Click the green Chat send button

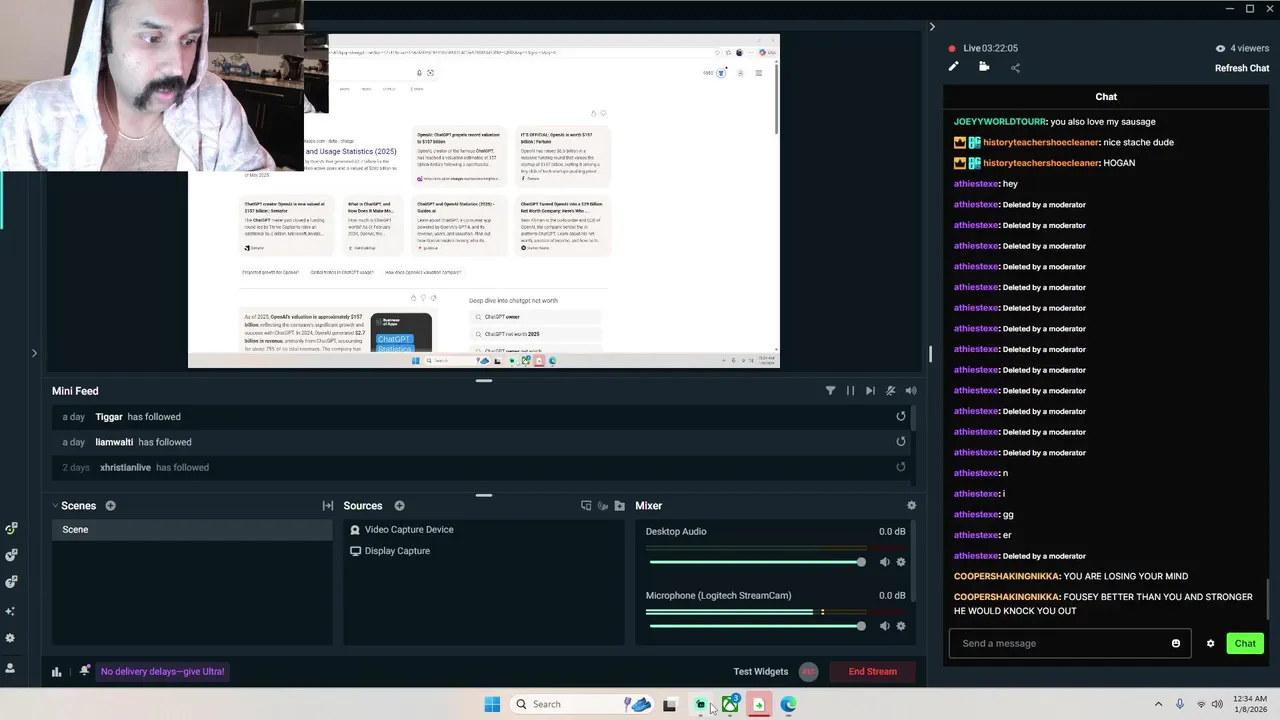[1245, 643]
